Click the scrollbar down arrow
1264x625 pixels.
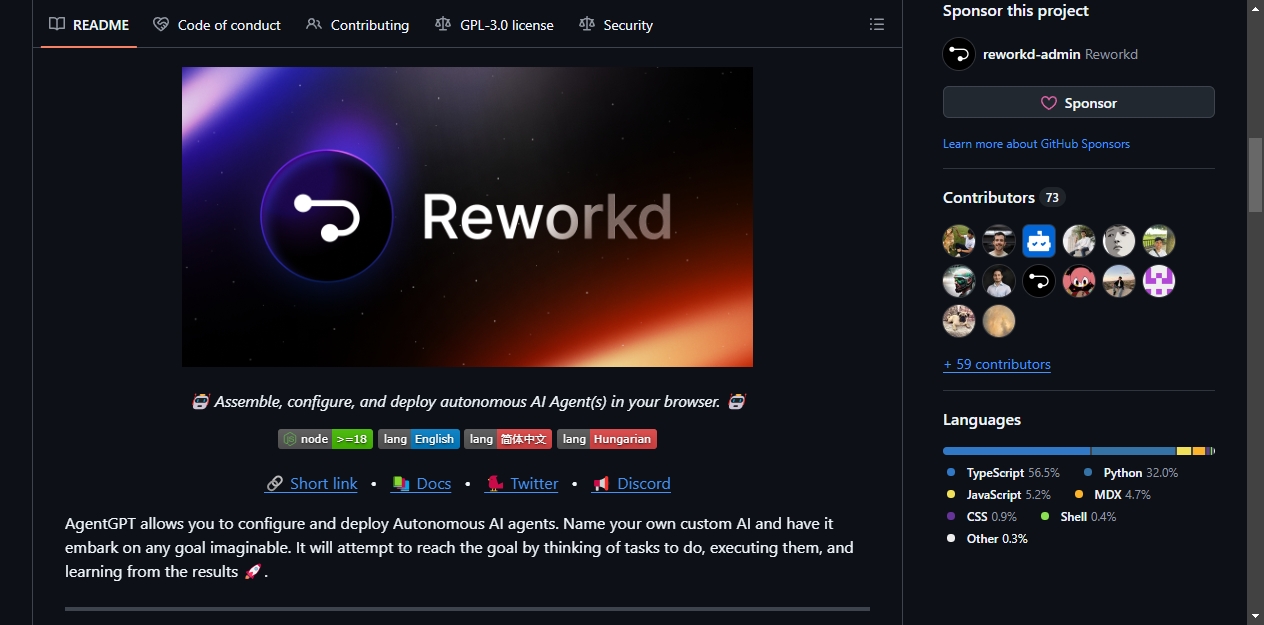pos(1255,616)
